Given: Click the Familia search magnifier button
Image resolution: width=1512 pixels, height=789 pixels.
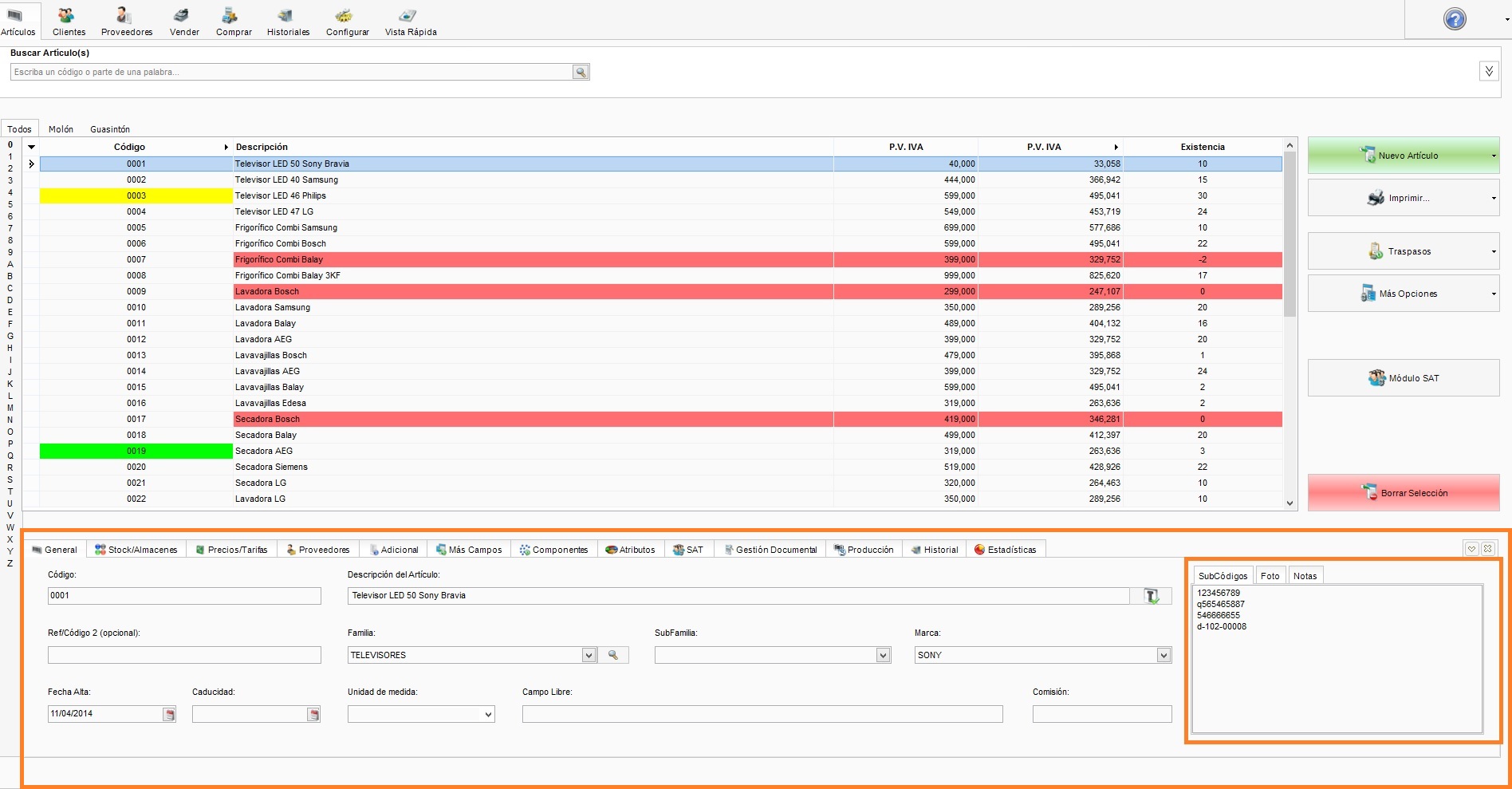Looking at the screenshot, I should coord(613,655).
